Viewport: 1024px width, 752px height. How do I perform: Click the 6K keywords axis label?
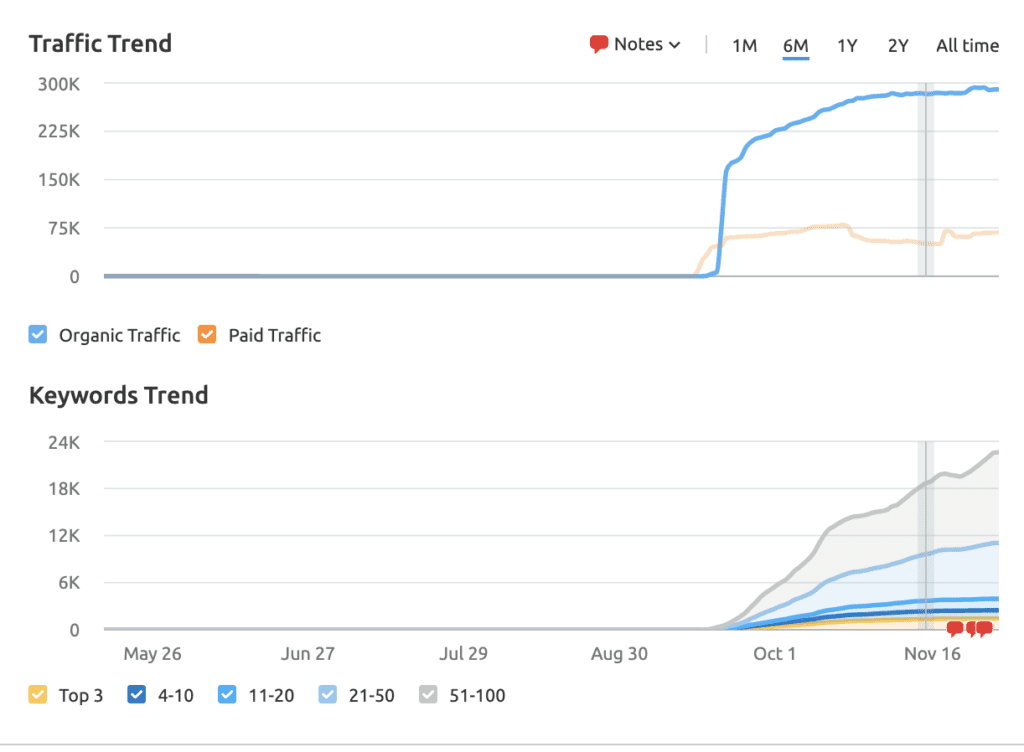click(69, 582)
